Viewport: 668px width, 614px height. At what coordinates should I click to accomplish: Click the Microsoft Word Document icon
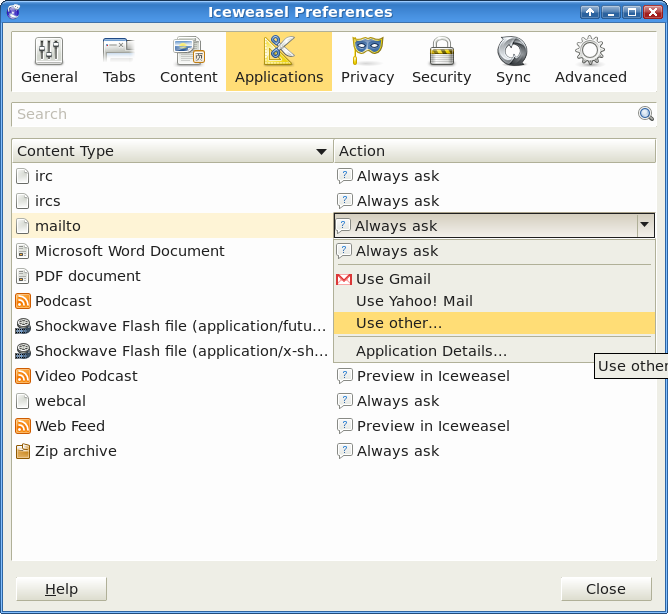click(x=23, y=251)
